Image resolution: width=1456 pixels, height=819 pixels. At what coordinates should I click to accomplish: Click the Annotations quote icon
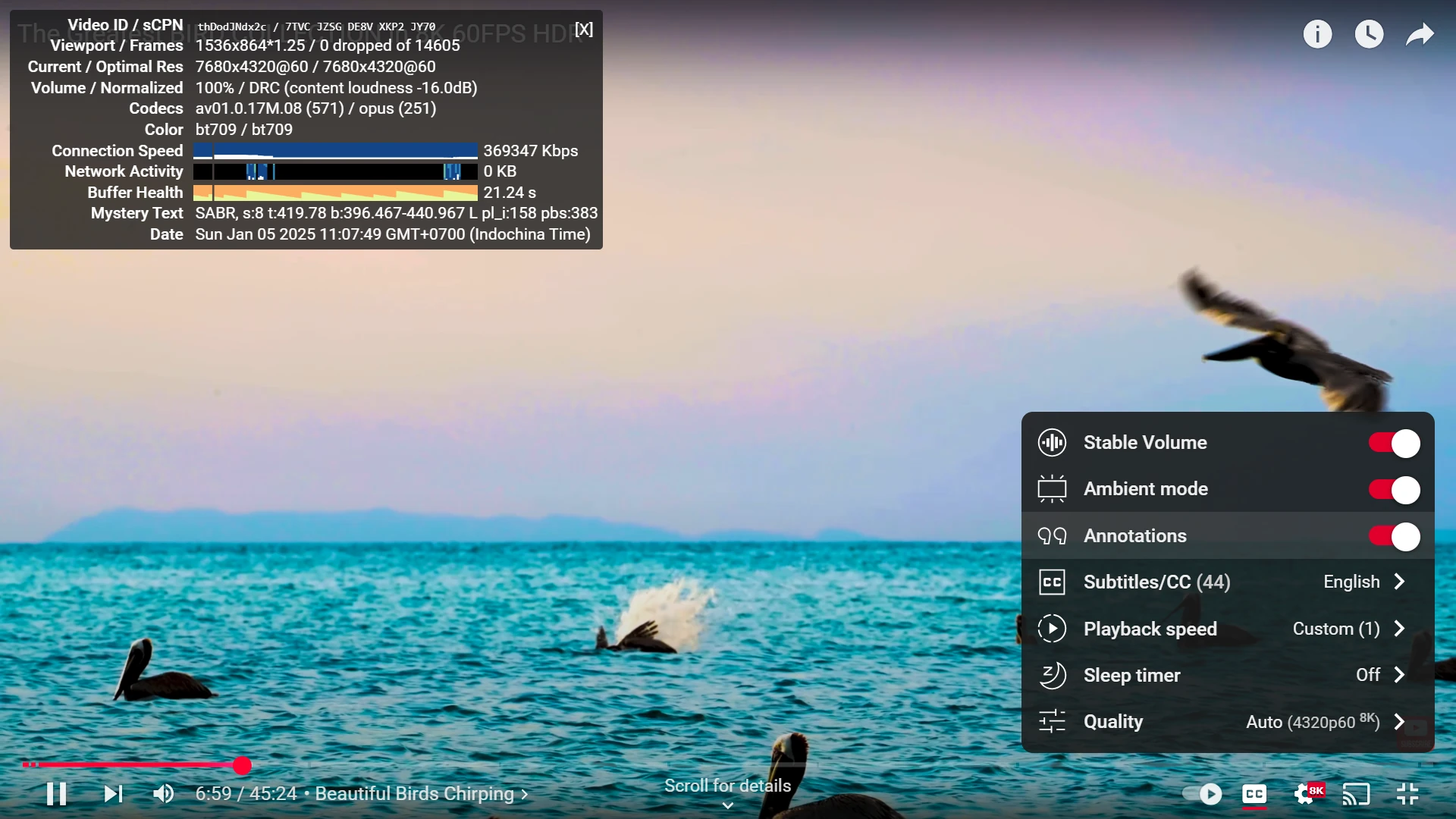[x=1052, y=536]
